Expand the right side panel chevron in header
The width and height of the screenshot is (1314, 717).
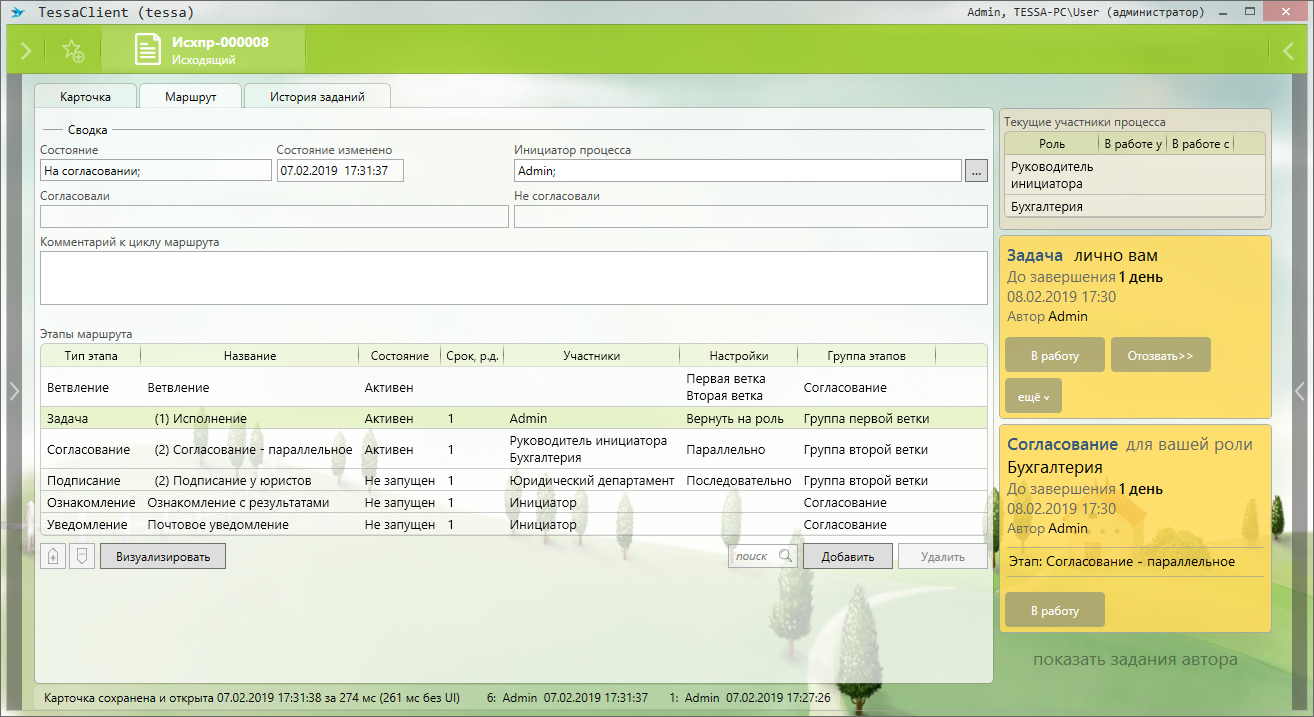(x=1288, y=50)
